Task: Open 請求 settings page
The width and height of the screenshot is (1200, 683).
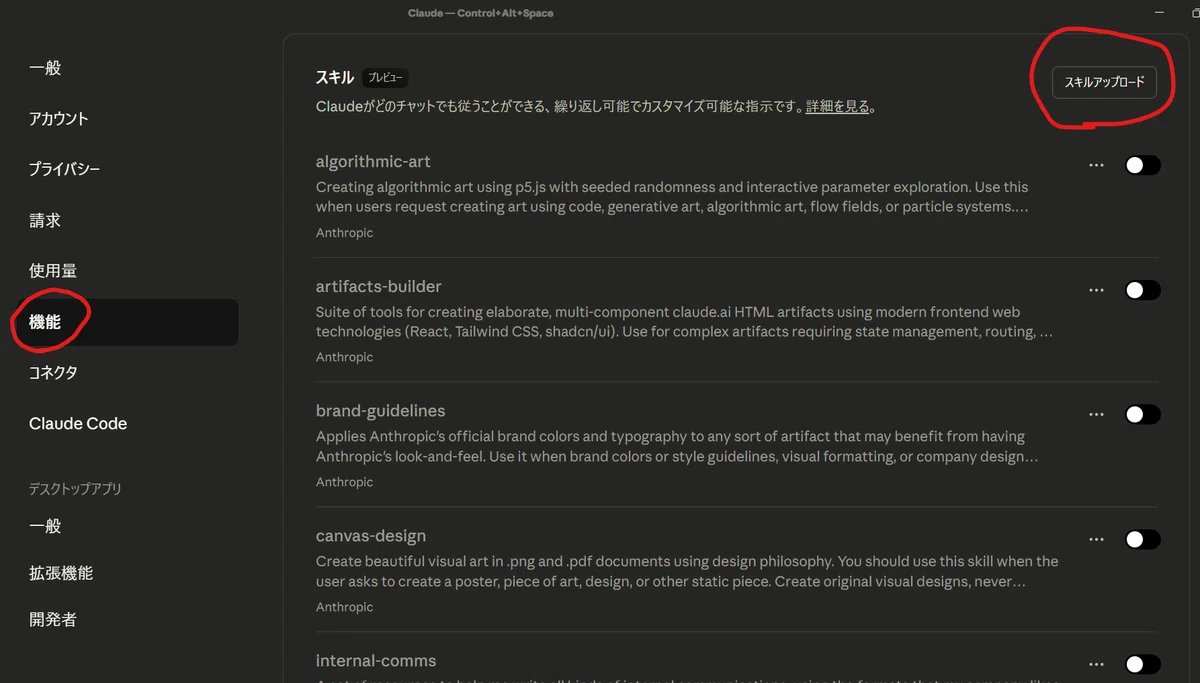Action: coord(45,220)
